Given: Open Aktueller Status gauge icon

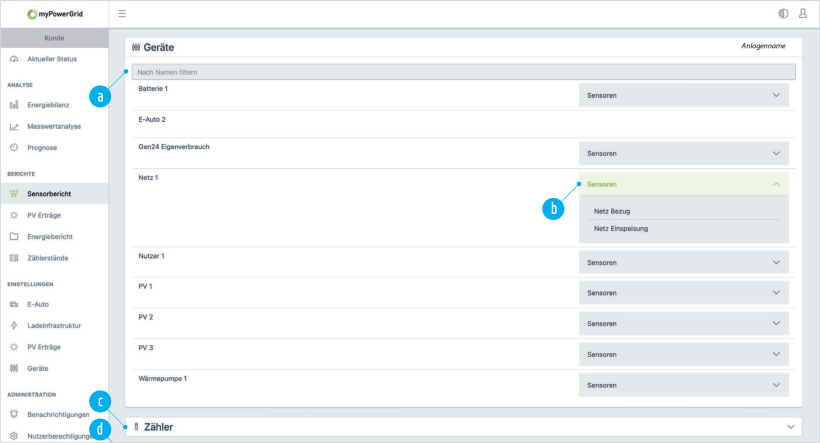Looking at the screenshot, I should (x=14, y=59).
